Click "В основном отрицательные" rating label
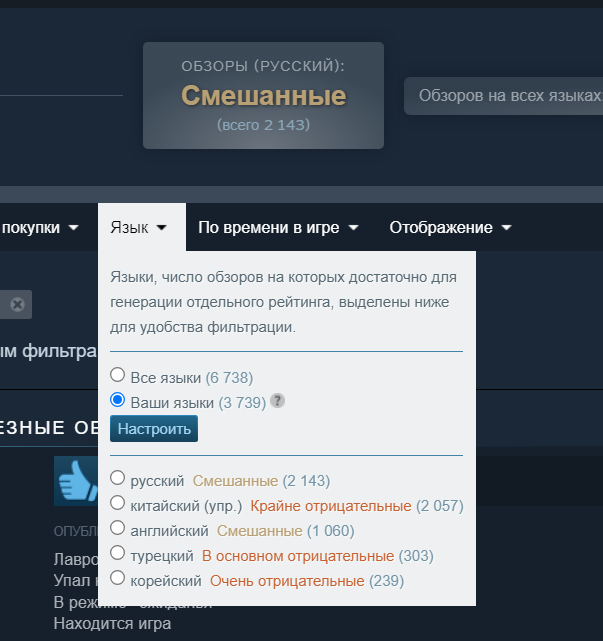Viewport: 603px width, 641px height. coord(298,556)
